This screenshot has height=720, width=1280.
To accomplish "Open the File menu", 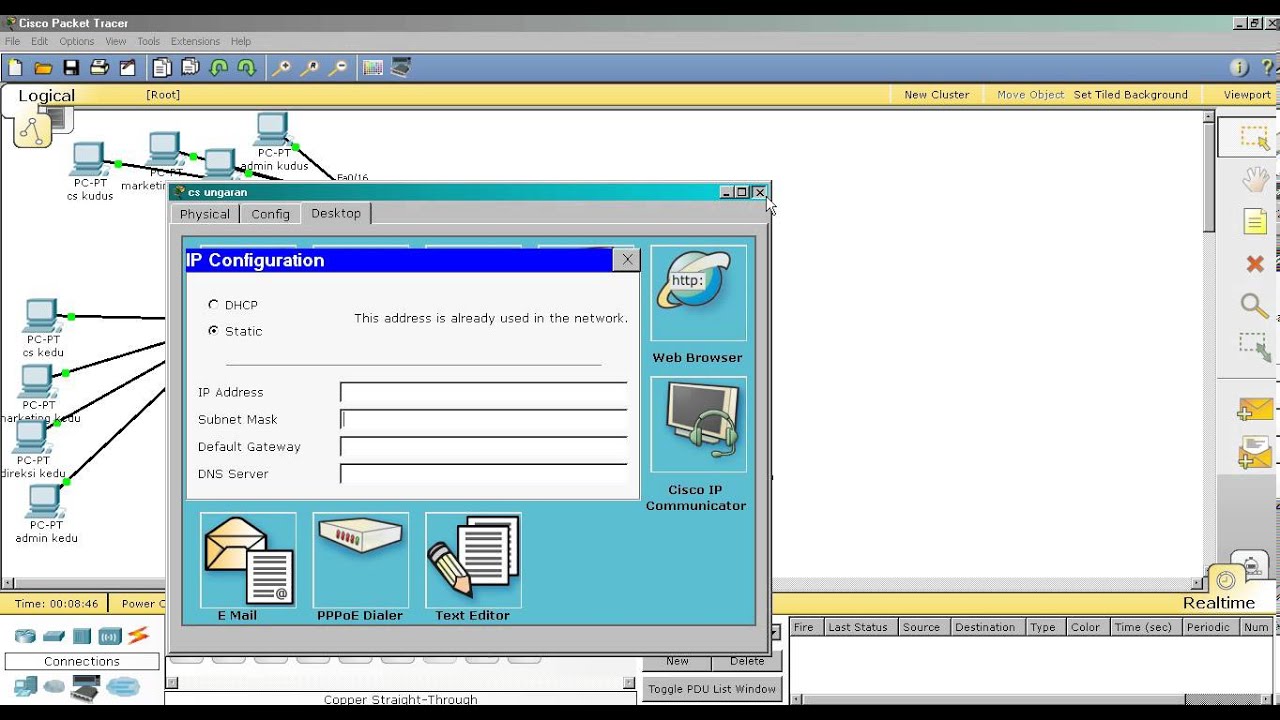I will [12, 41].
